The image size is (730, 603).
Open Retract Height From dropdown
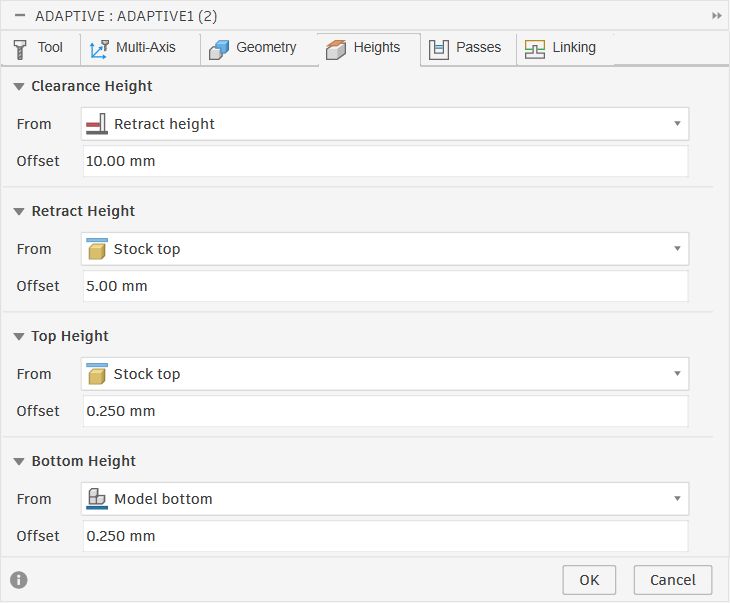(x=385, y=249)
